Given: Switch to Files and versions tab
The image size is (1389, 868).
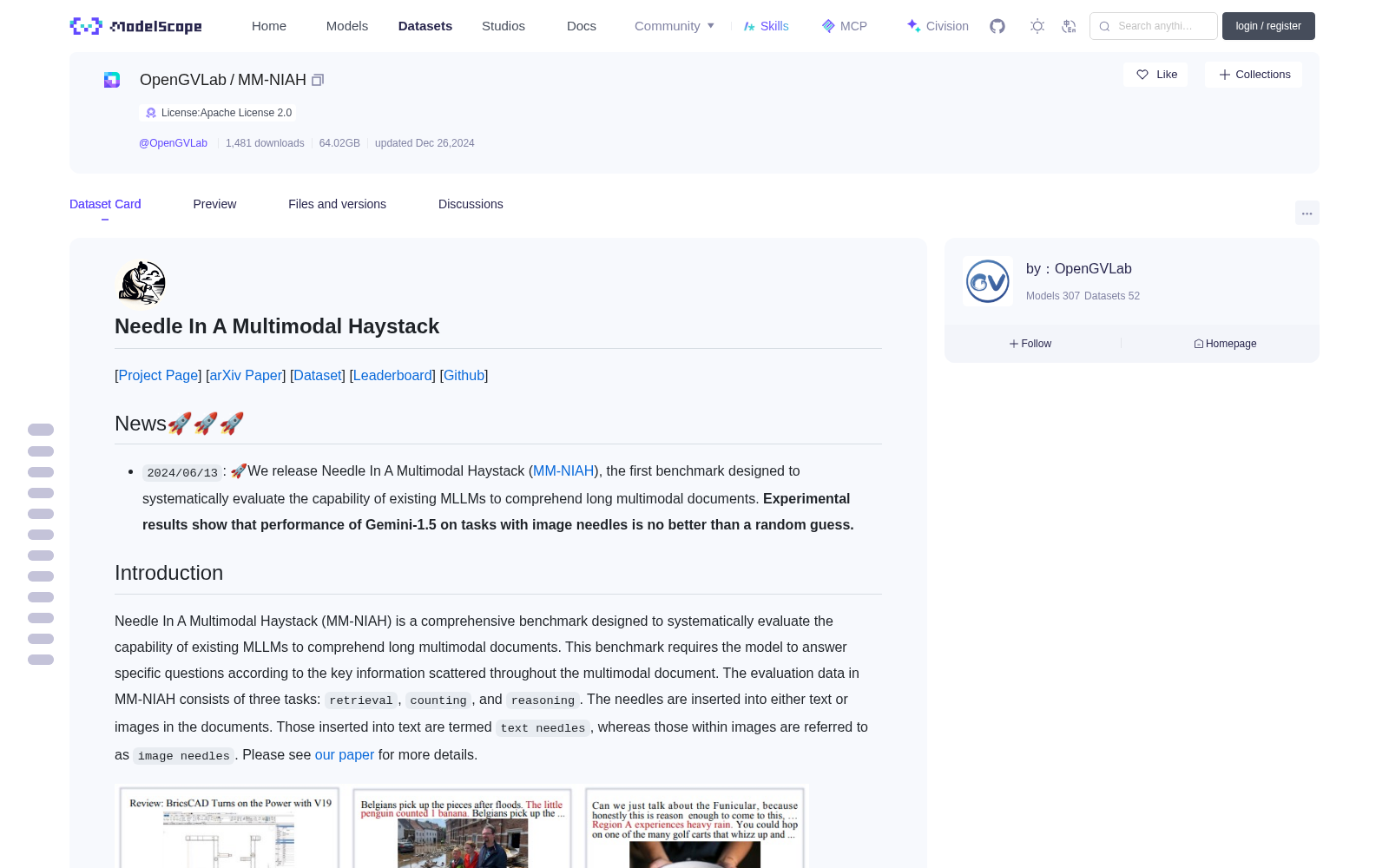Looking at the screenshot, I should (337, 204).
